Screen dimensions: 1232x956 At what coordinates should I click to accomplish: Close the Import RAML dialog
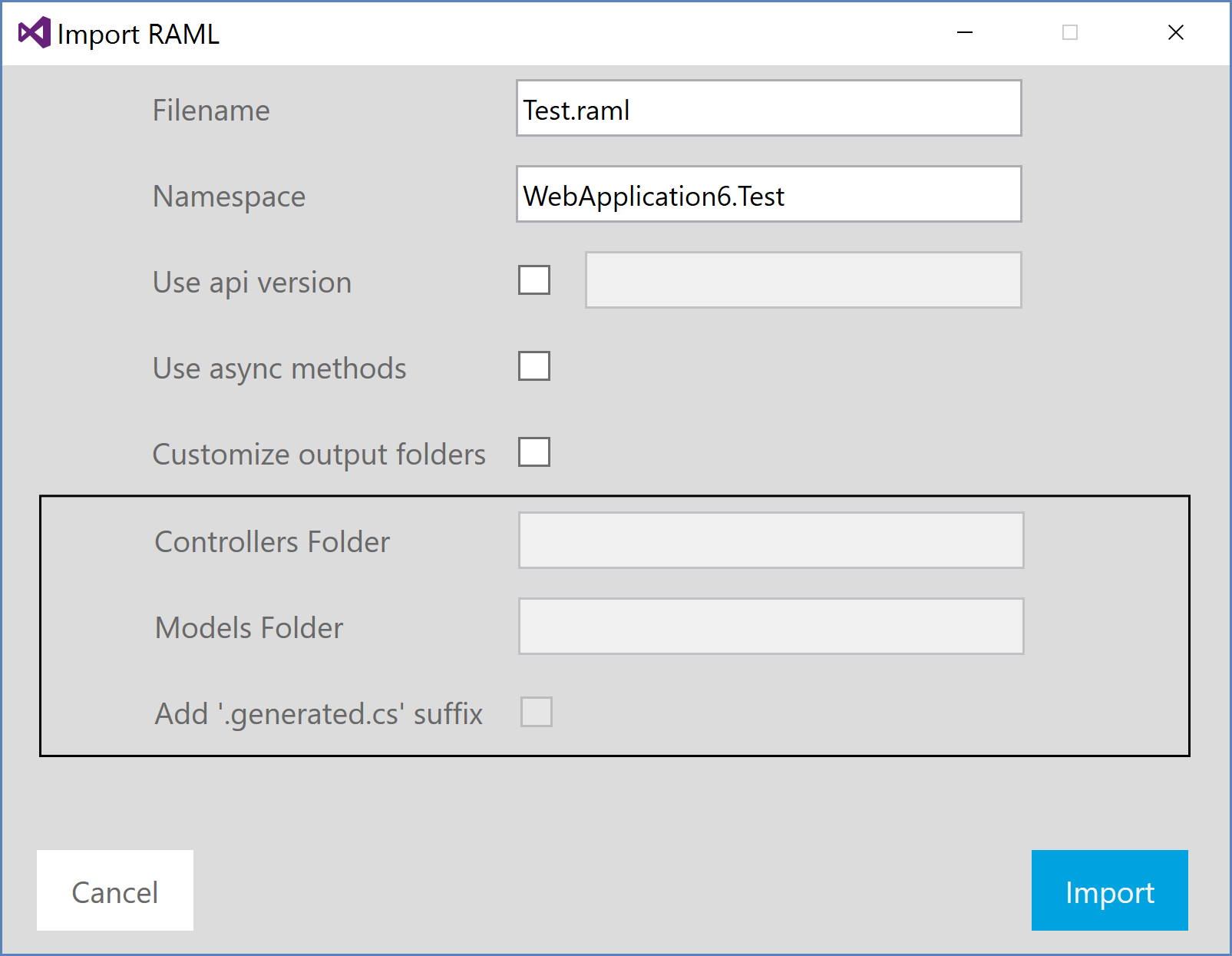pos(1175,33)
